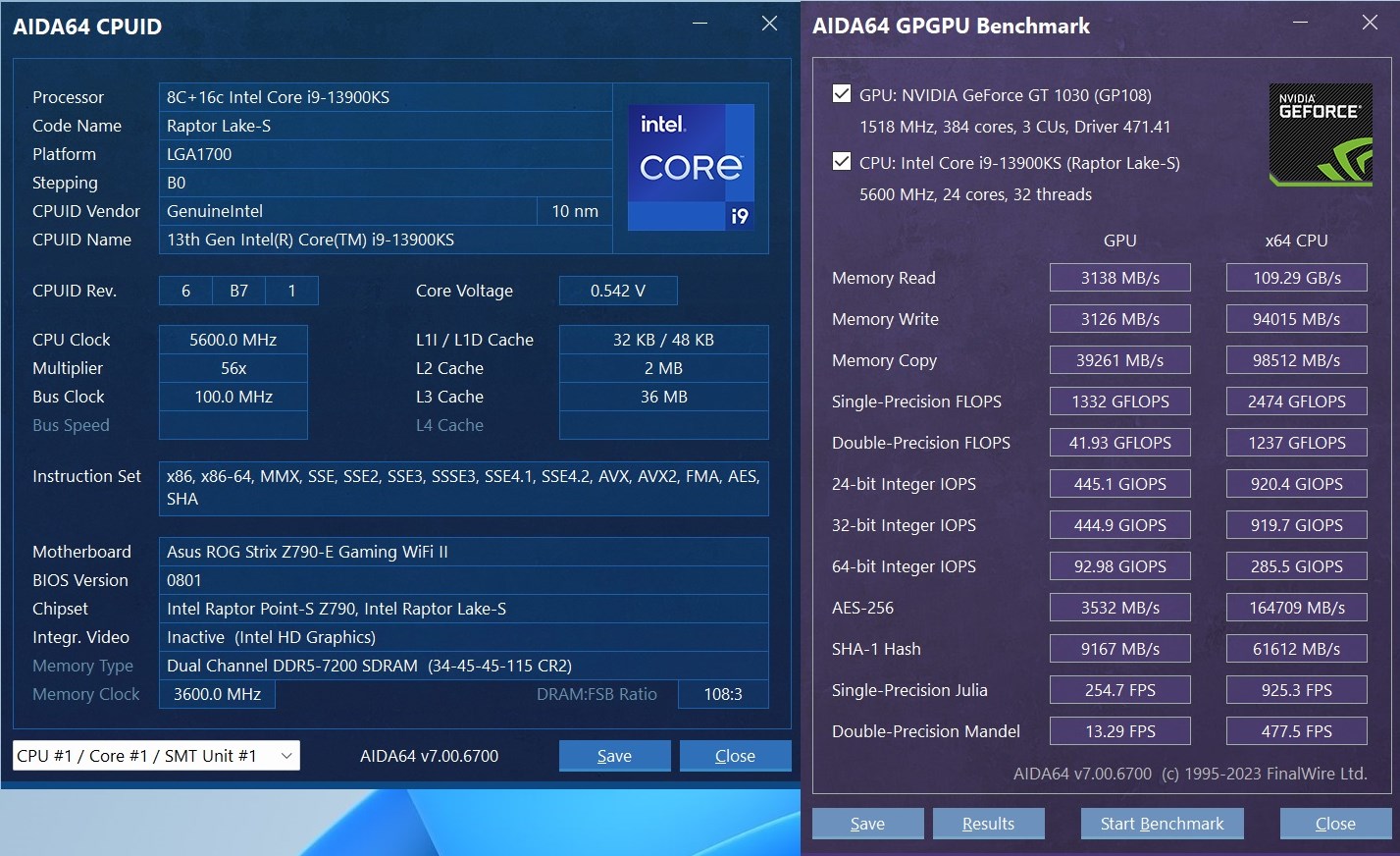Click the CPU Memory Copy result 98512 MB/s
This screenshot has height=856, width=1400.
1297,360
